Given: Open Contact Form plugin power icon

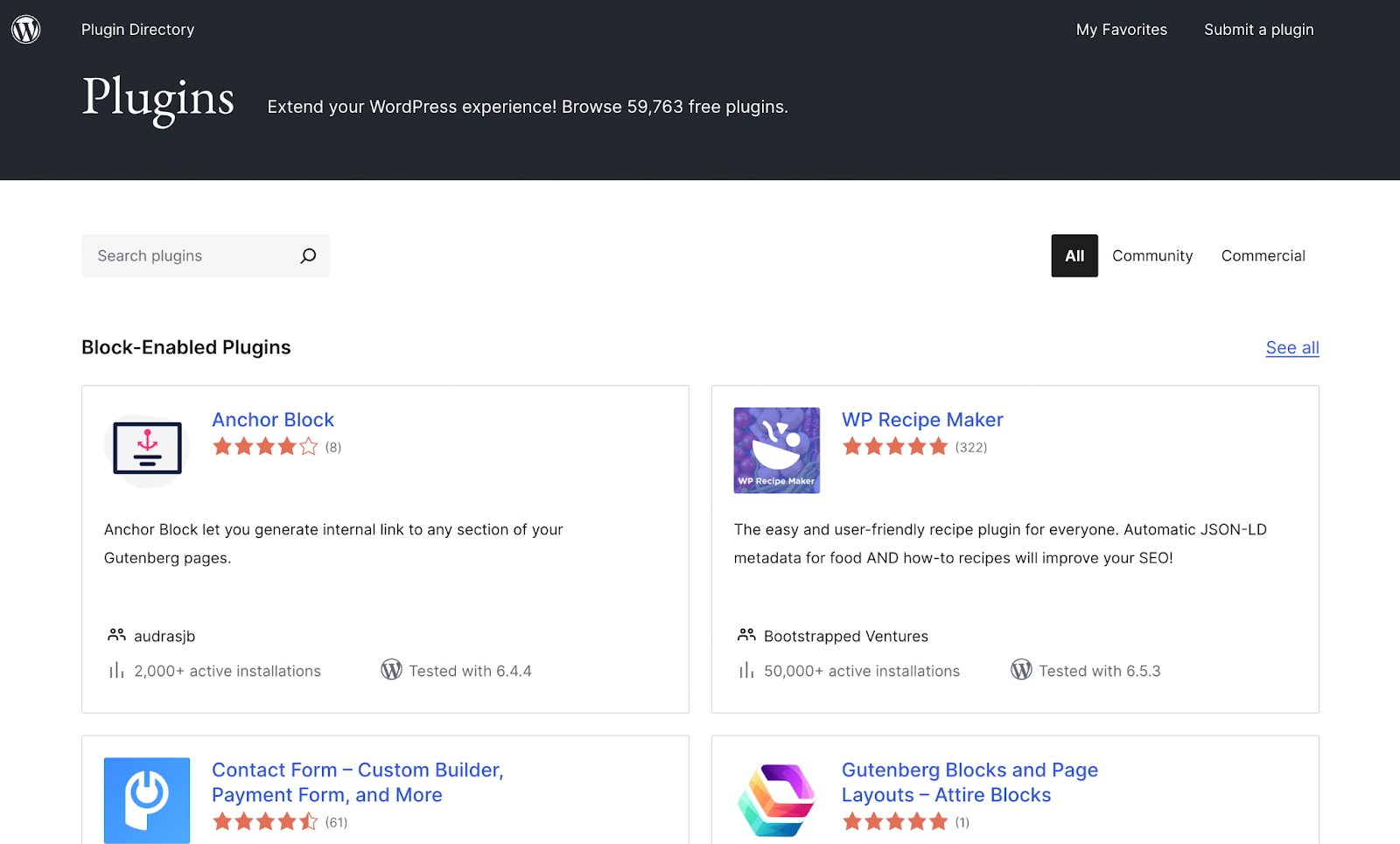Looking at the screenshot, I should point(147,800).
